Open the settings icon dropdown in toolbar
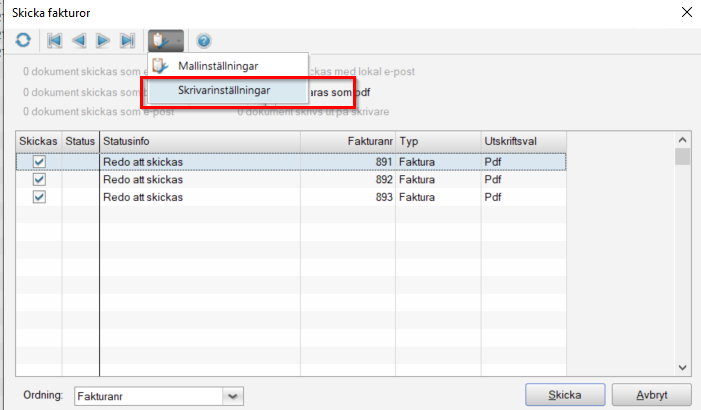The image size is (701, 410). click(166, 41)
